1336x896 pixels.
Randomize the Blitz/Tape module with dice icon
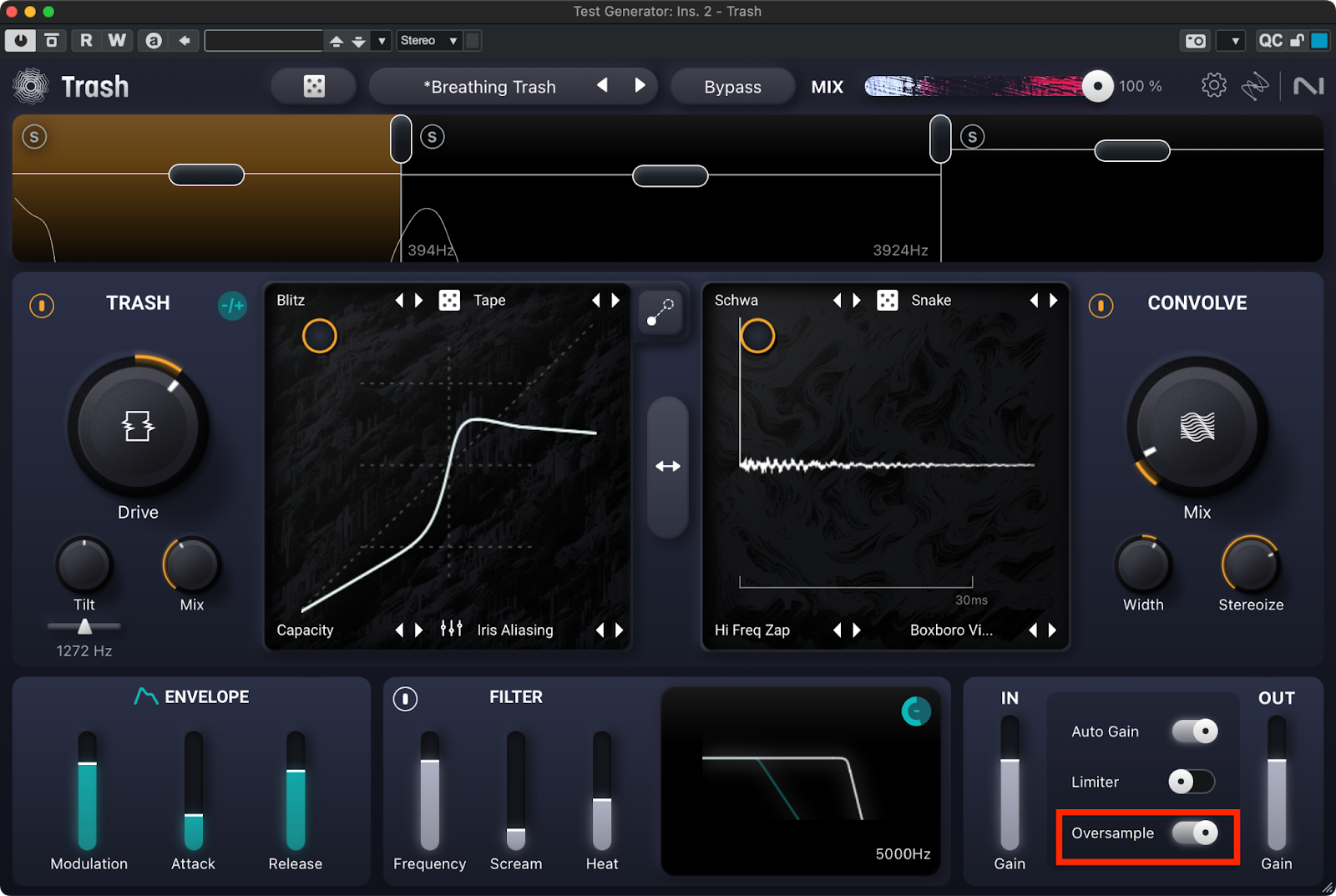tap(449, 300)
